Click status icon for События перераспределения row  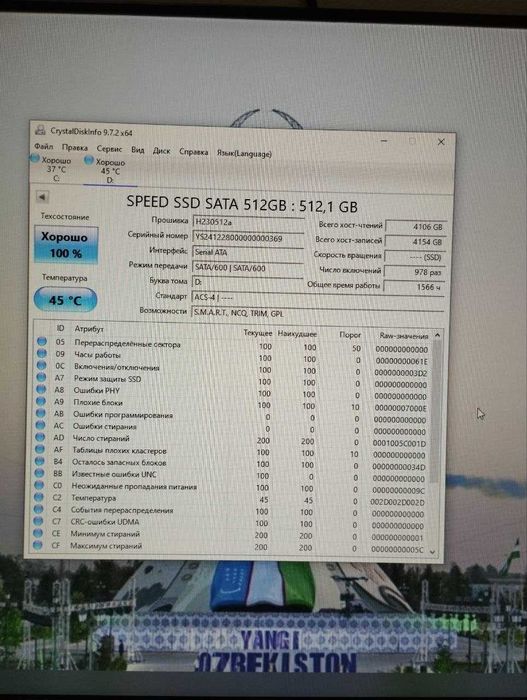(39, 509)
